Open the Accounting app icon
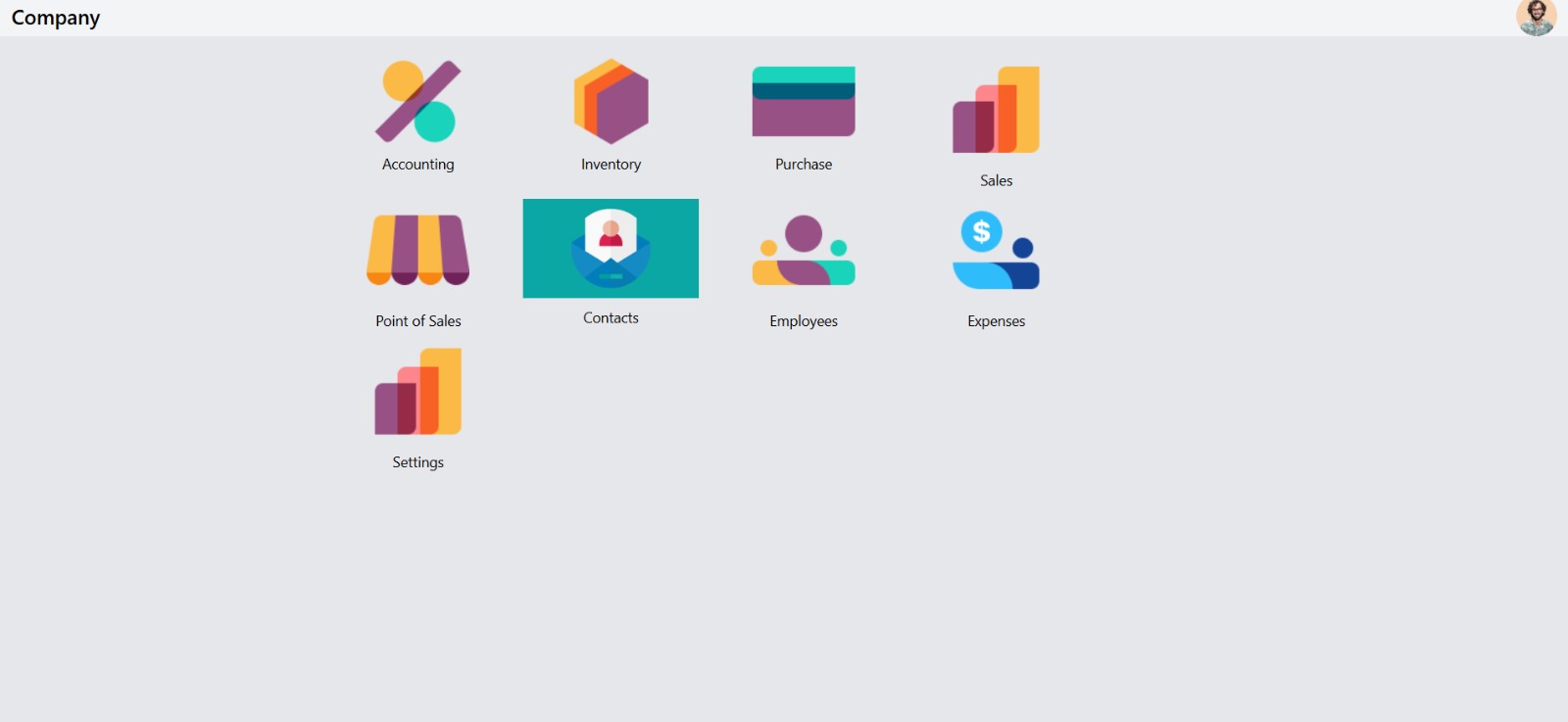This screenshot has width=1568, height=722. pos(417,102)
